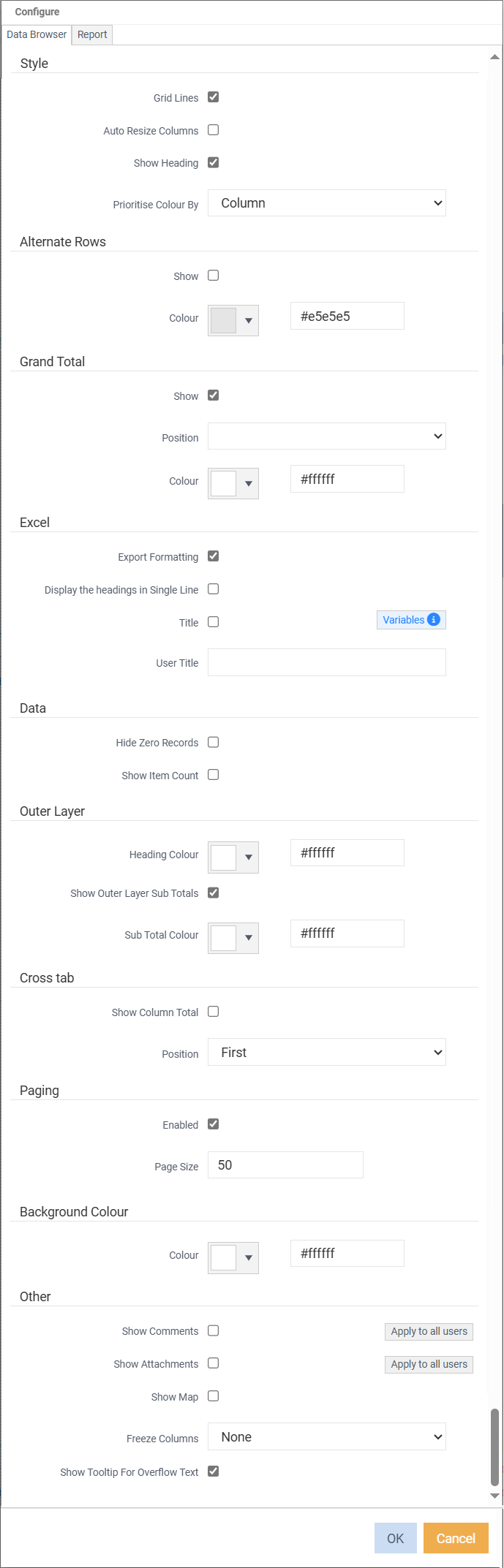Image resolution: width=504 pixels, height=1568 pixels.
Task: Enable Hide Zero Records
Action: (x=213, y=742)
